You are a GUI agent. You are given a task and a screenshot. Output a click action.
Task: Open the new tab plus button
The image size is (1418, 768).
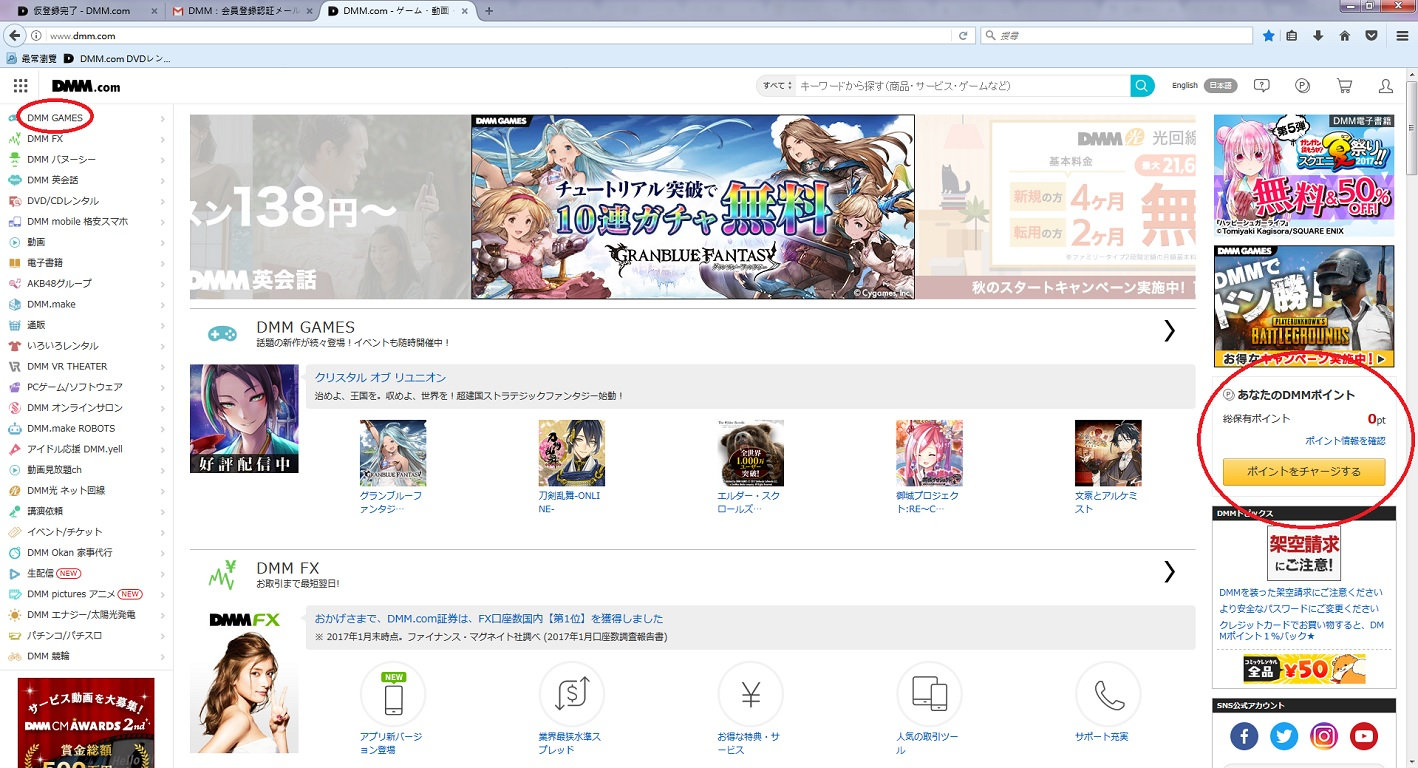point(488,10)
